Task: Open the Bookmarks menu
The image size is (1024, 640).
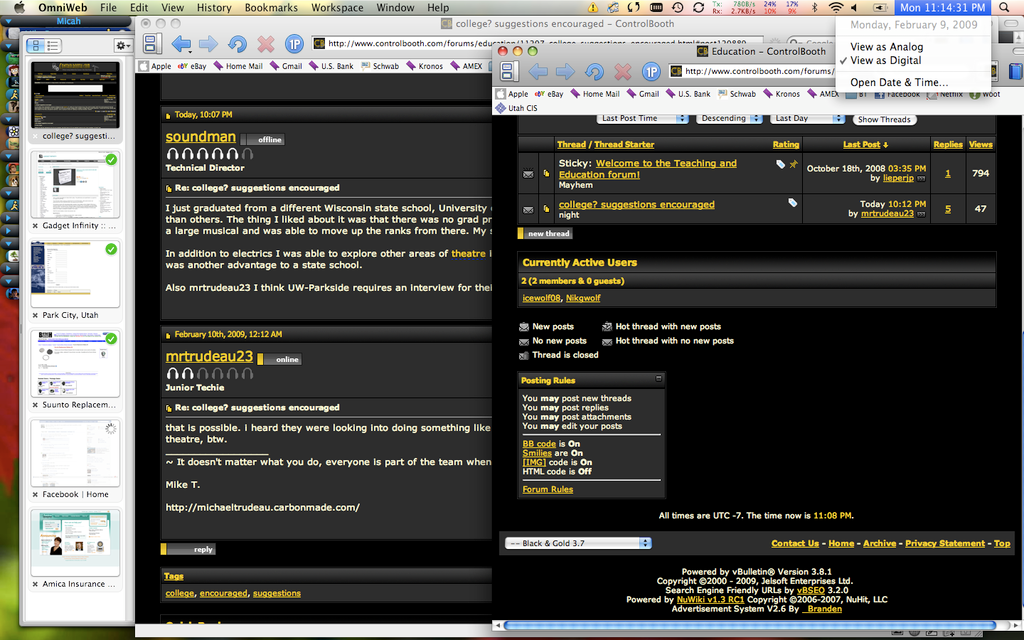Action: point(271,7)
